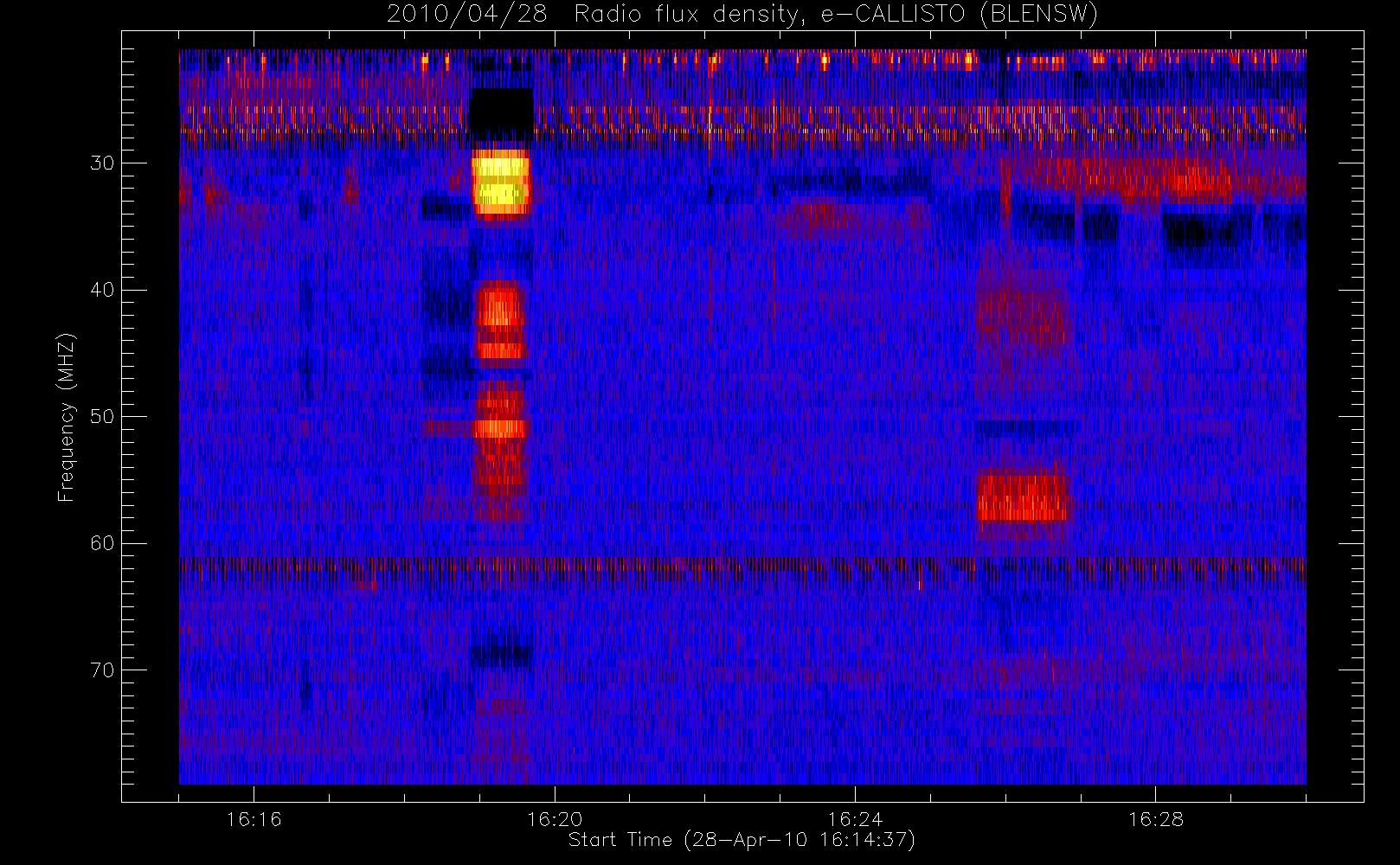The image size is (1400, 865).
Task: Click the 16:24 time tick label
Action: 855,819
